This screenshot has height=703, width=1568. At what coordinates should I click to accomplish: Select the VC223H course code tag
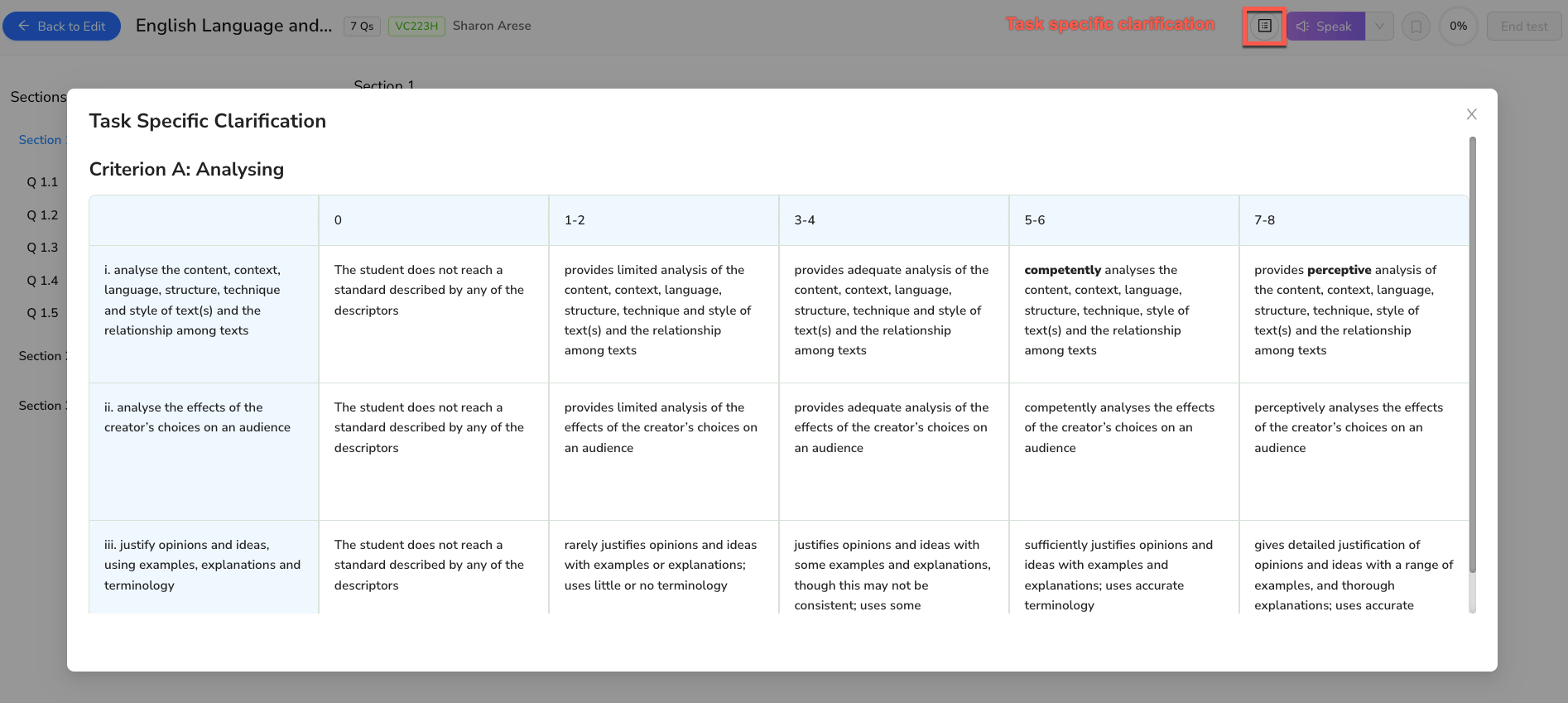click(x=416, y=26)
